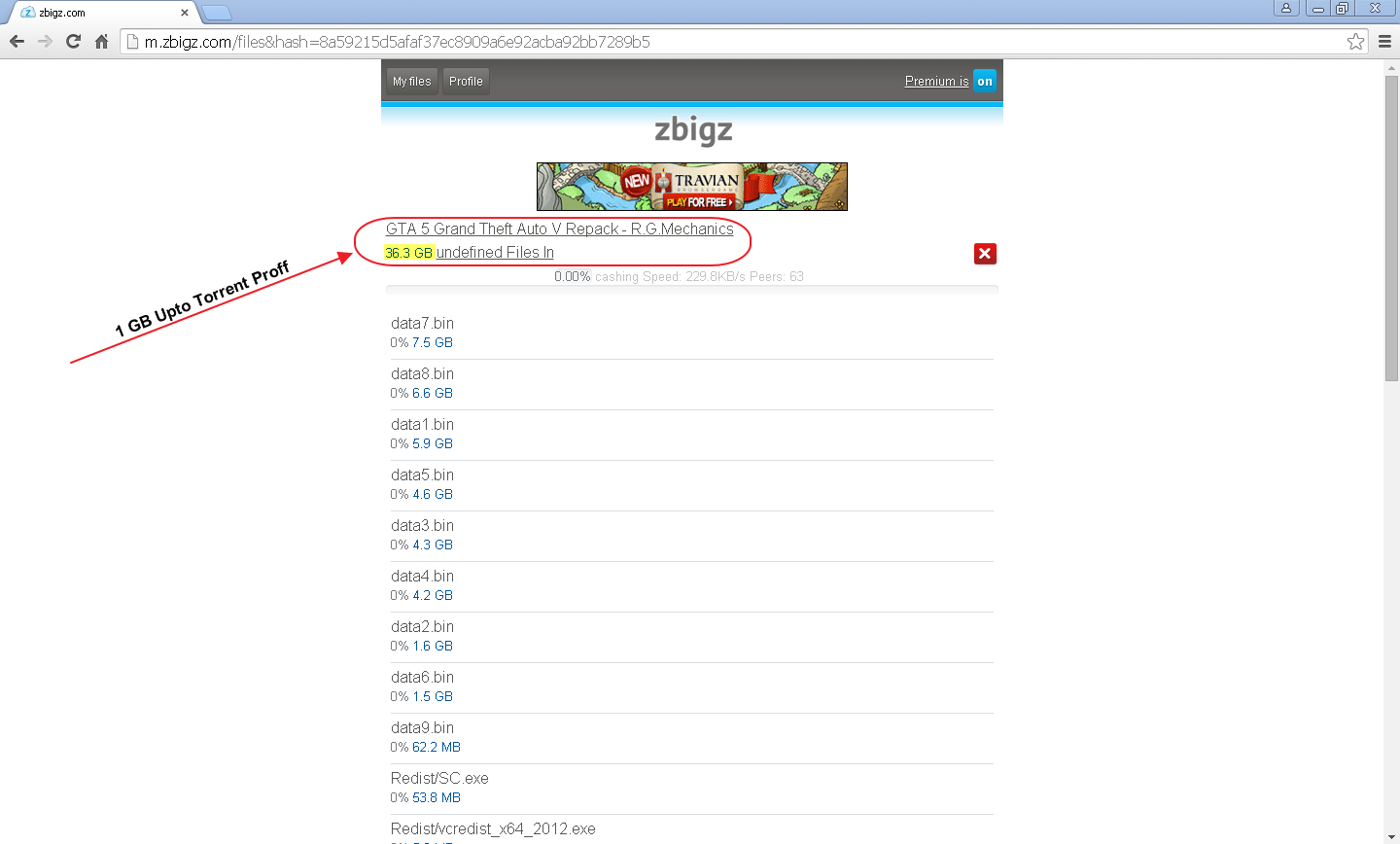
Task: Select the data5.bin file
Action: coord(422,475)
